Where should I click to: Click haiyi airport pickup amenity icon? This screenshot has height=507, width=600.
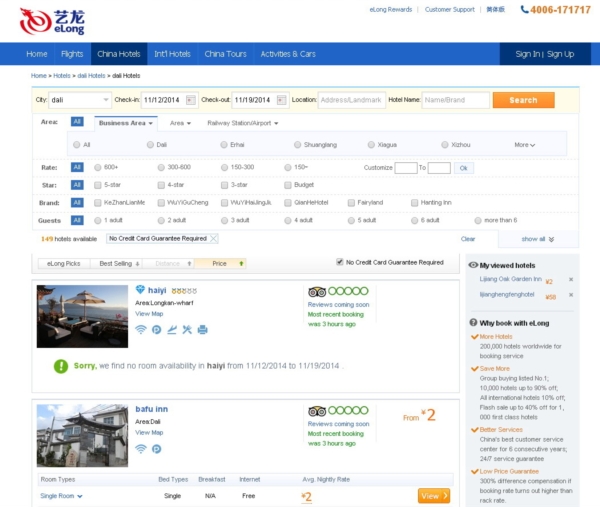172,329
